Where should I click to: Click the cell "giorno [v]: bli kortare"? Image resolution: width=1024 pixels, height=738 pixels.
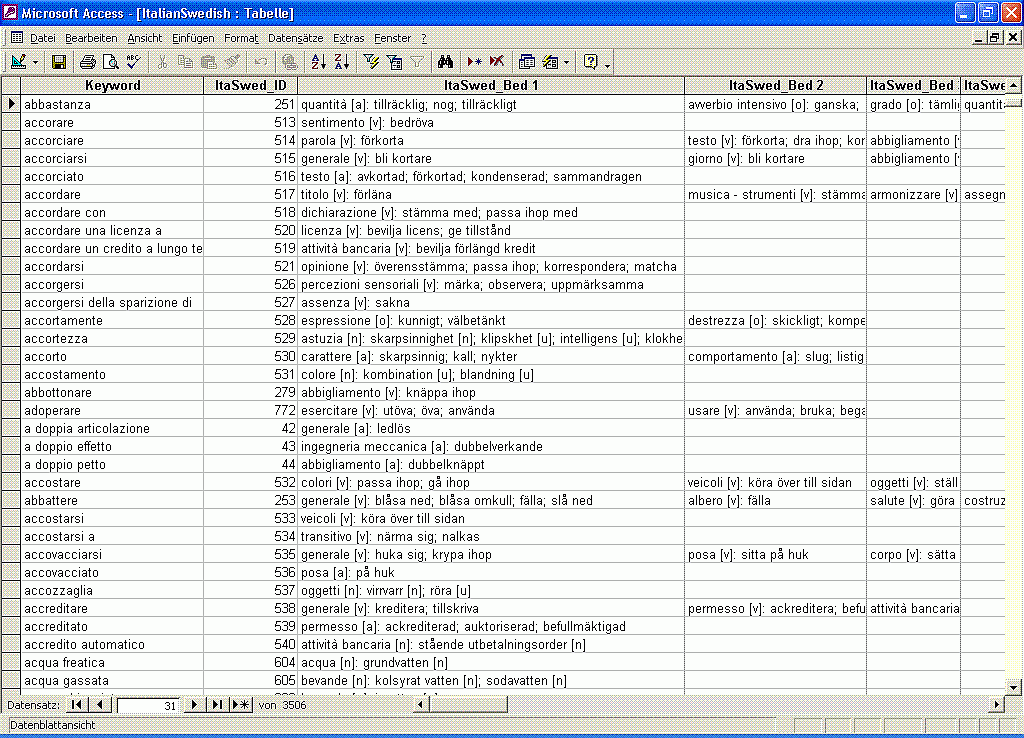(776, 158)
